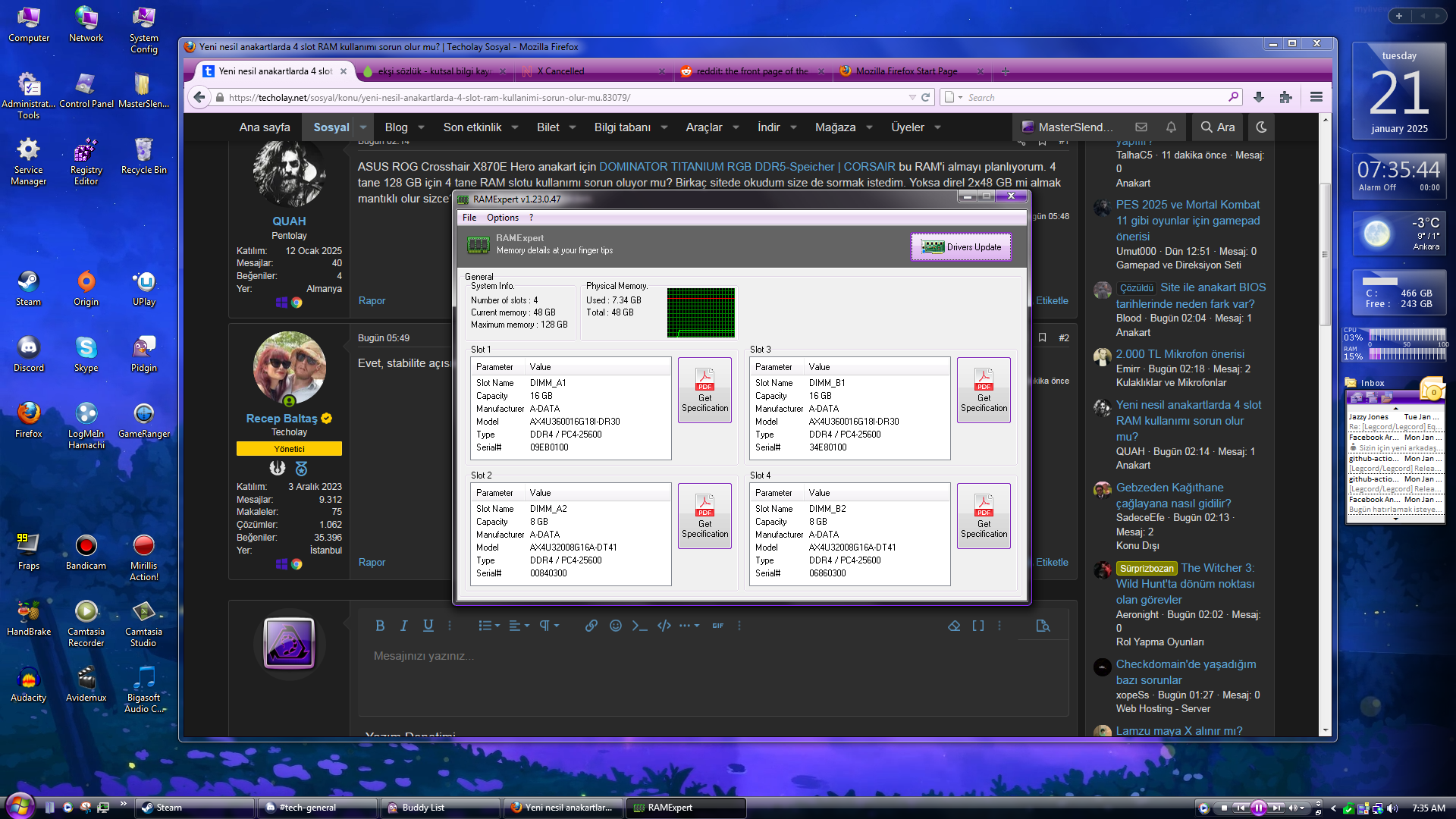Open the Ara search on forum
The width and height of the screenshot is (1456, 819).
pyautogui.click(x=1218, y=127)
